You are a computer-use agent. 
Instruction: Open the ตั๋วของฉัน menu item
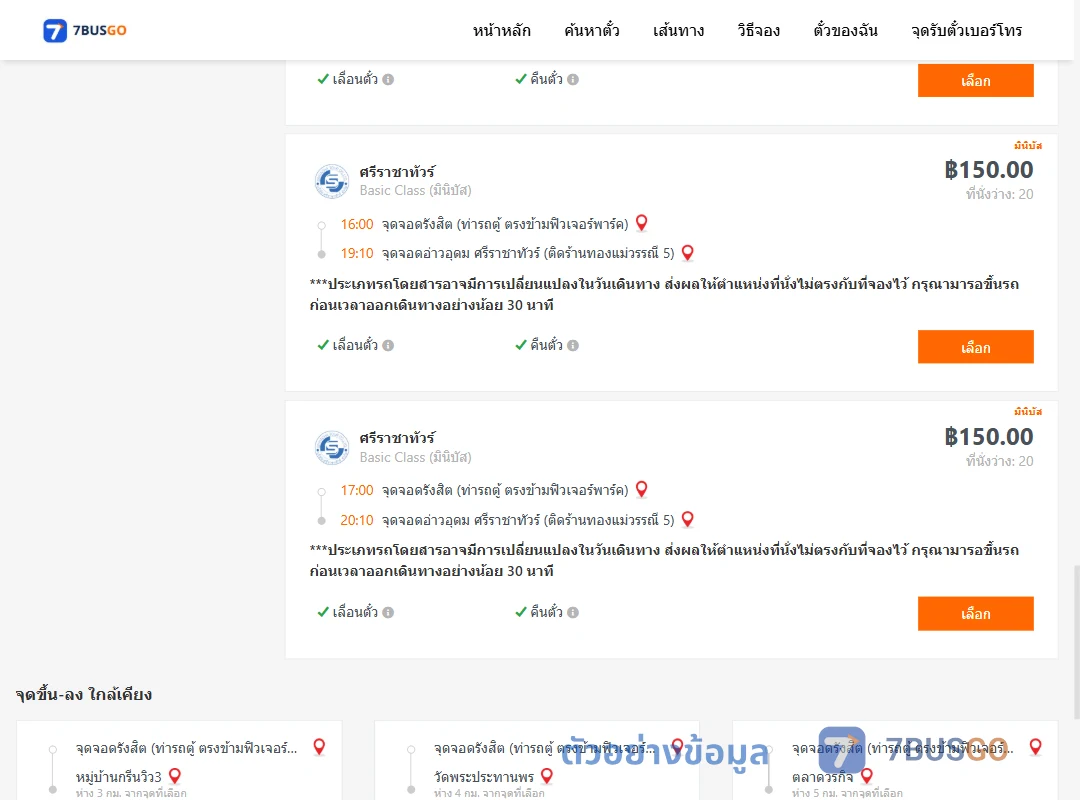pyautogui.click(x=845, y=30)
